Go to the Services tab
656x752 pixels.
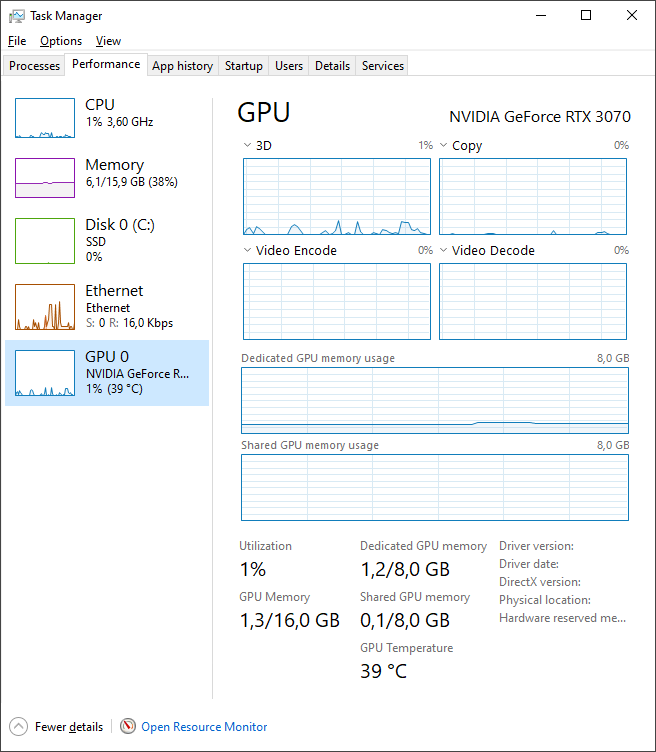[383, 66]
